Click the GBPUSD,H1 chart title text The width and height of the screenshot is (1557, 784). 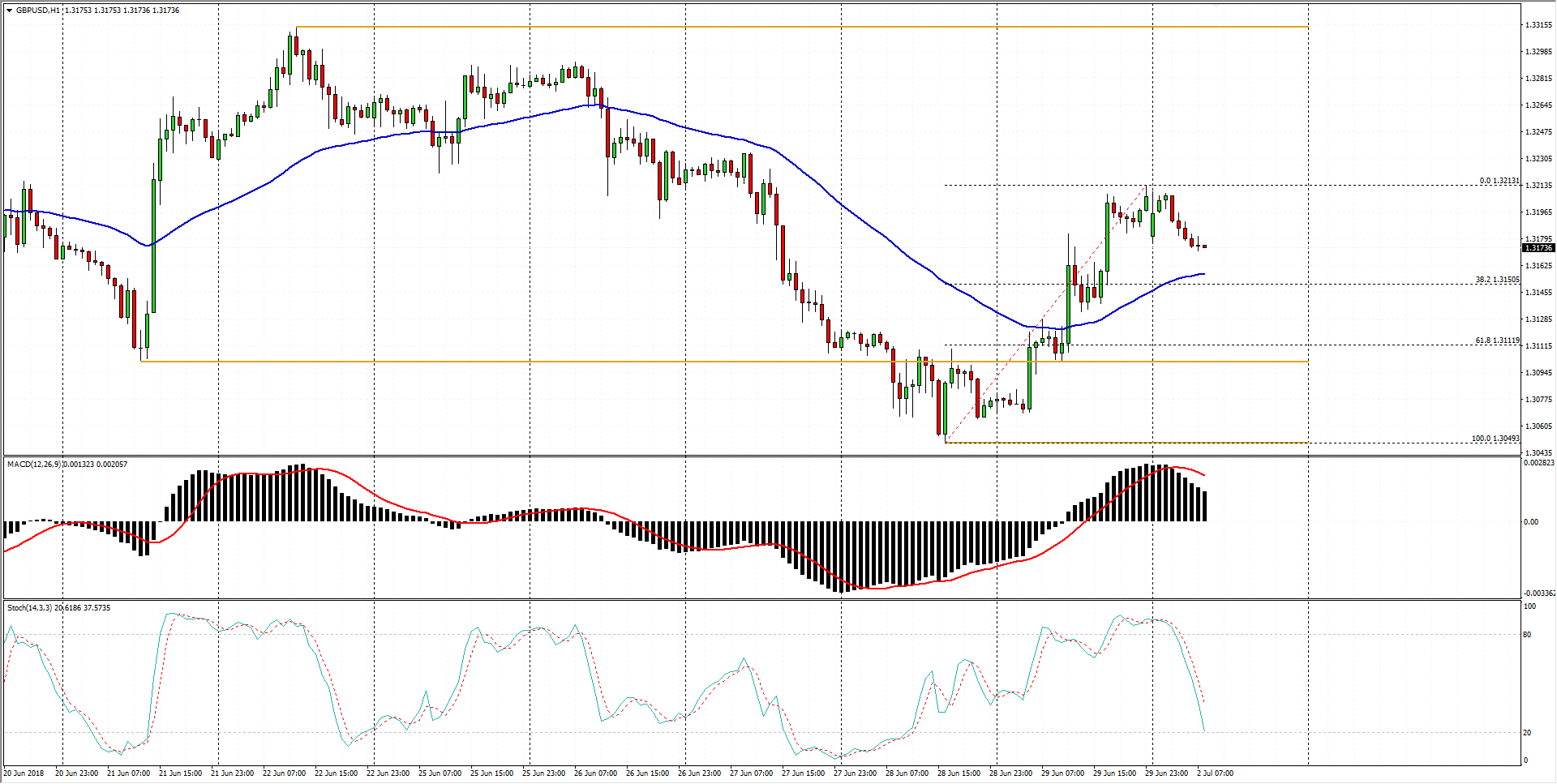coord(38,11)
